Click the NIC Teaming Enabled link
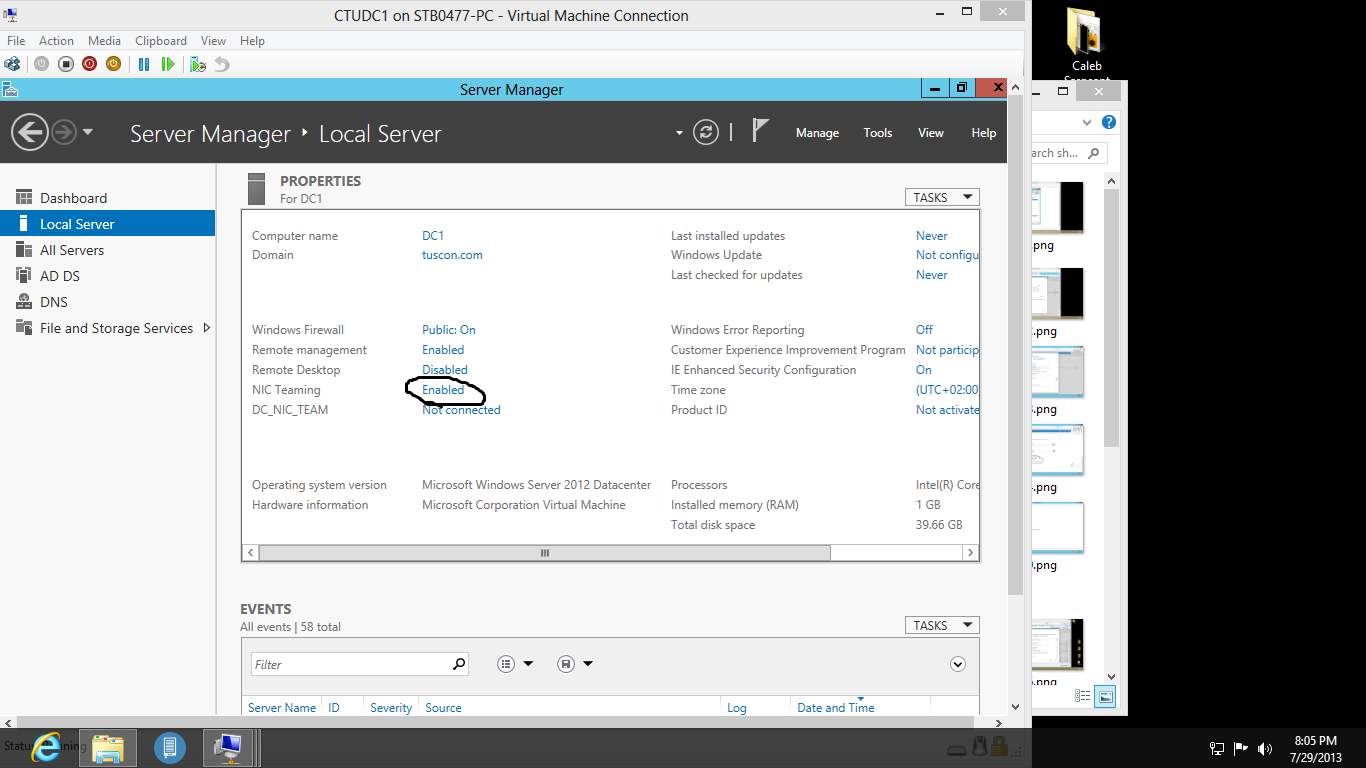1366x768 pixels. [443, 390]
